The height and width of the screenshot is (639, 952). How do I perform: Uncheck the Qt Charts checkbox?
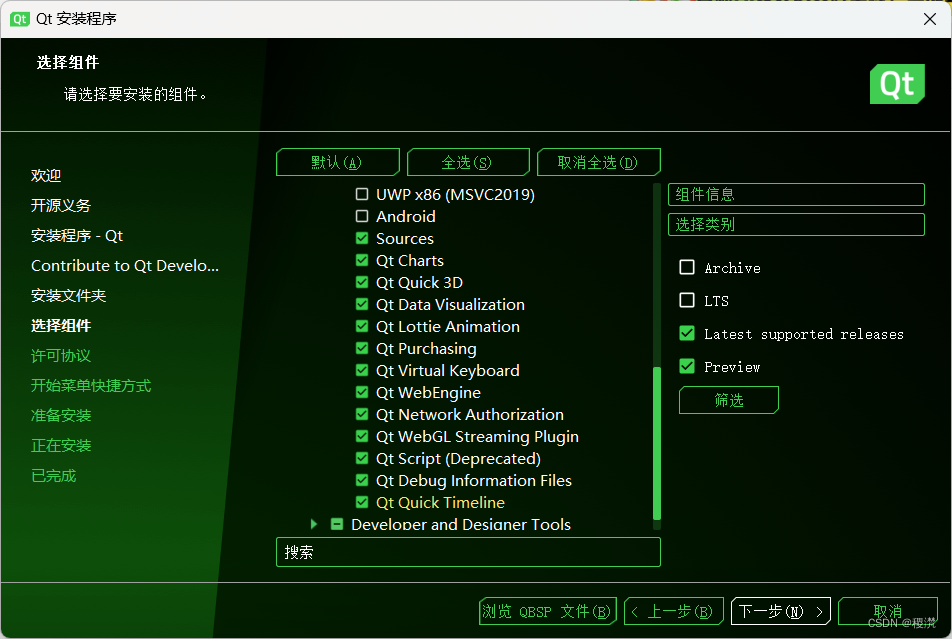tap(362, 260)
